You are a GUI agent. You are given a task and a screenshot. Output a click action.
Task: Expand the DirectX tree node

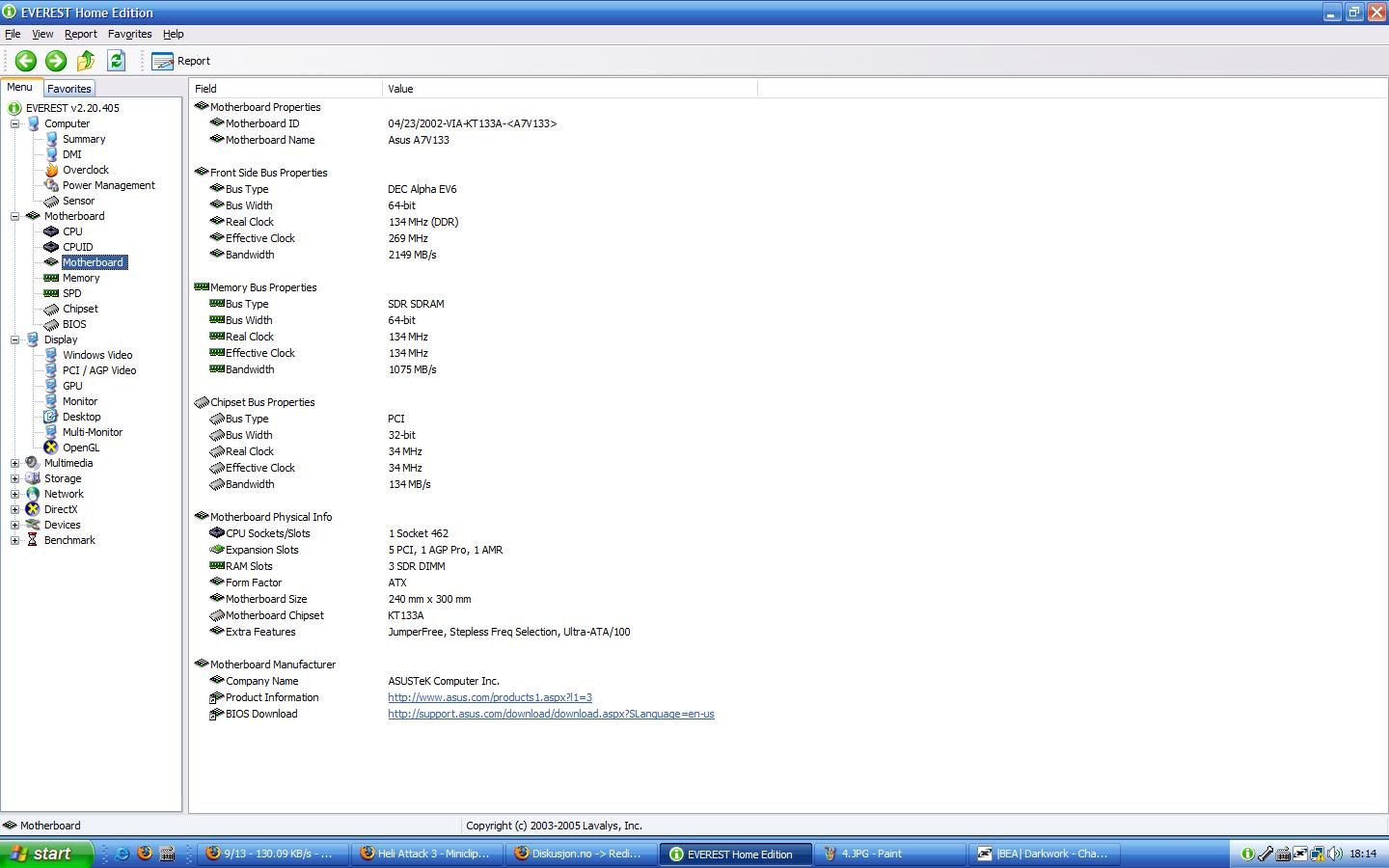pos(15,509)
